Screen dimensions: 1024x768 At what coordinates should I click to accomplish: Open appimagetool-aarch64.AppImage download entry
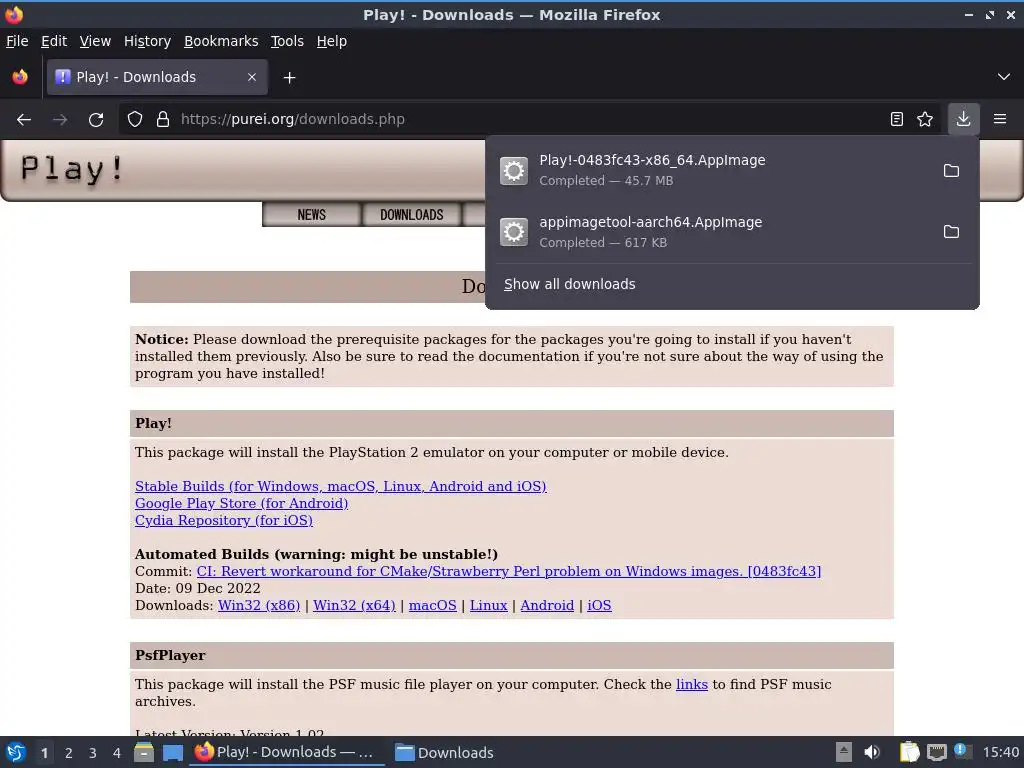(712, 232)
